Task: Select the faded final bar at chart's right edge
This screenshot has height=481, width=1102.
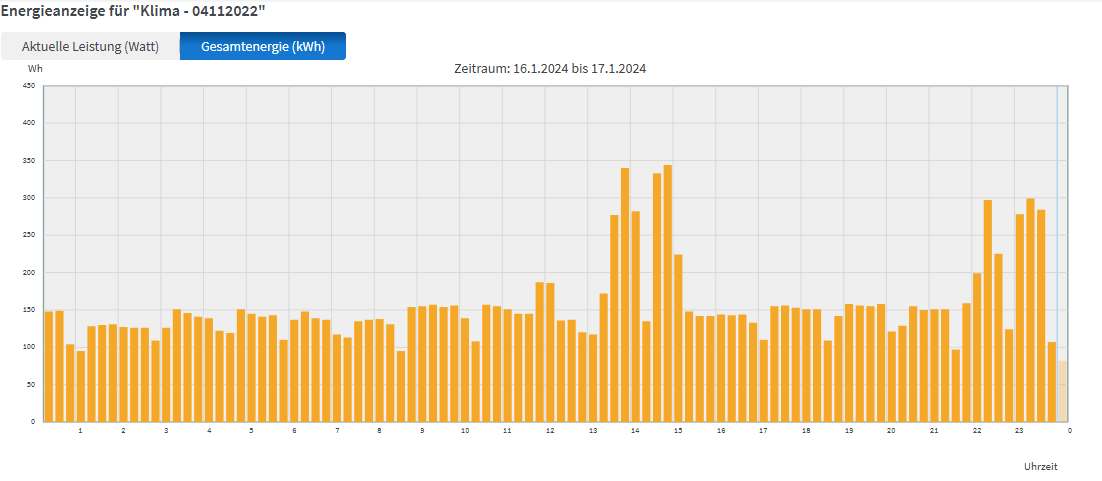Action: tap(1062, 391)
